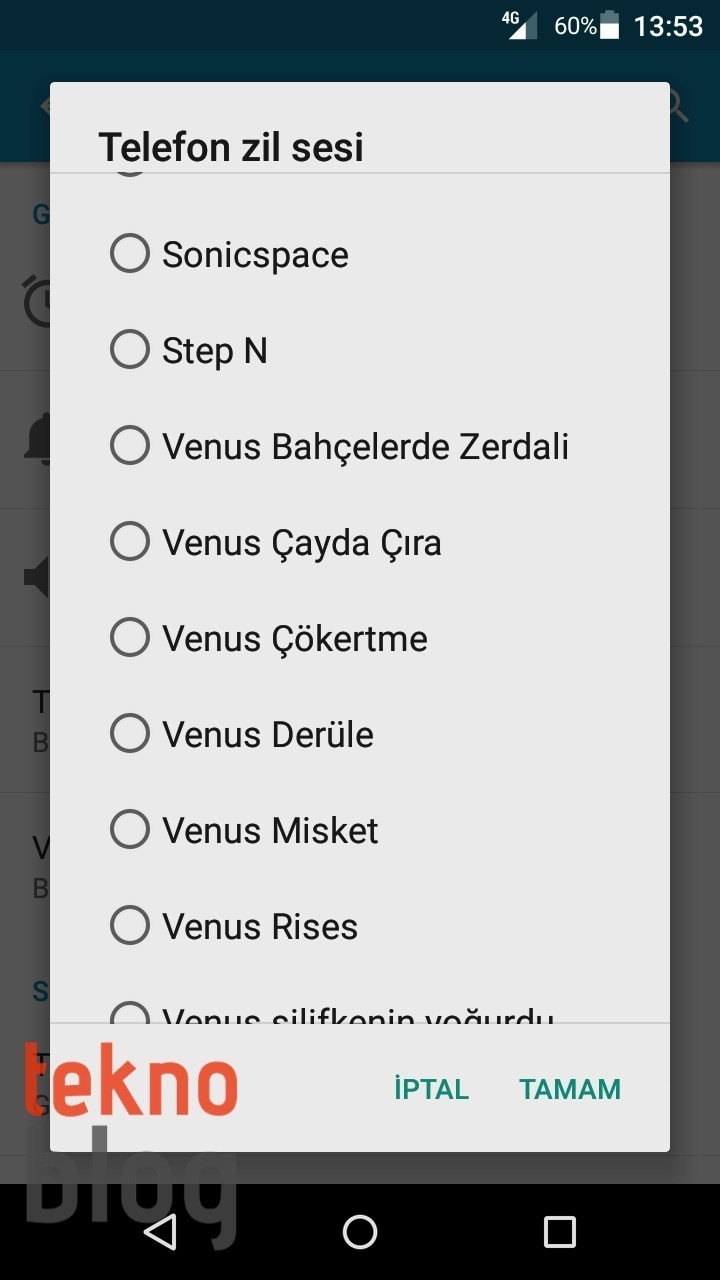
Task: Select Venus Çayda Çıra radio button
Action: [130, 542]
